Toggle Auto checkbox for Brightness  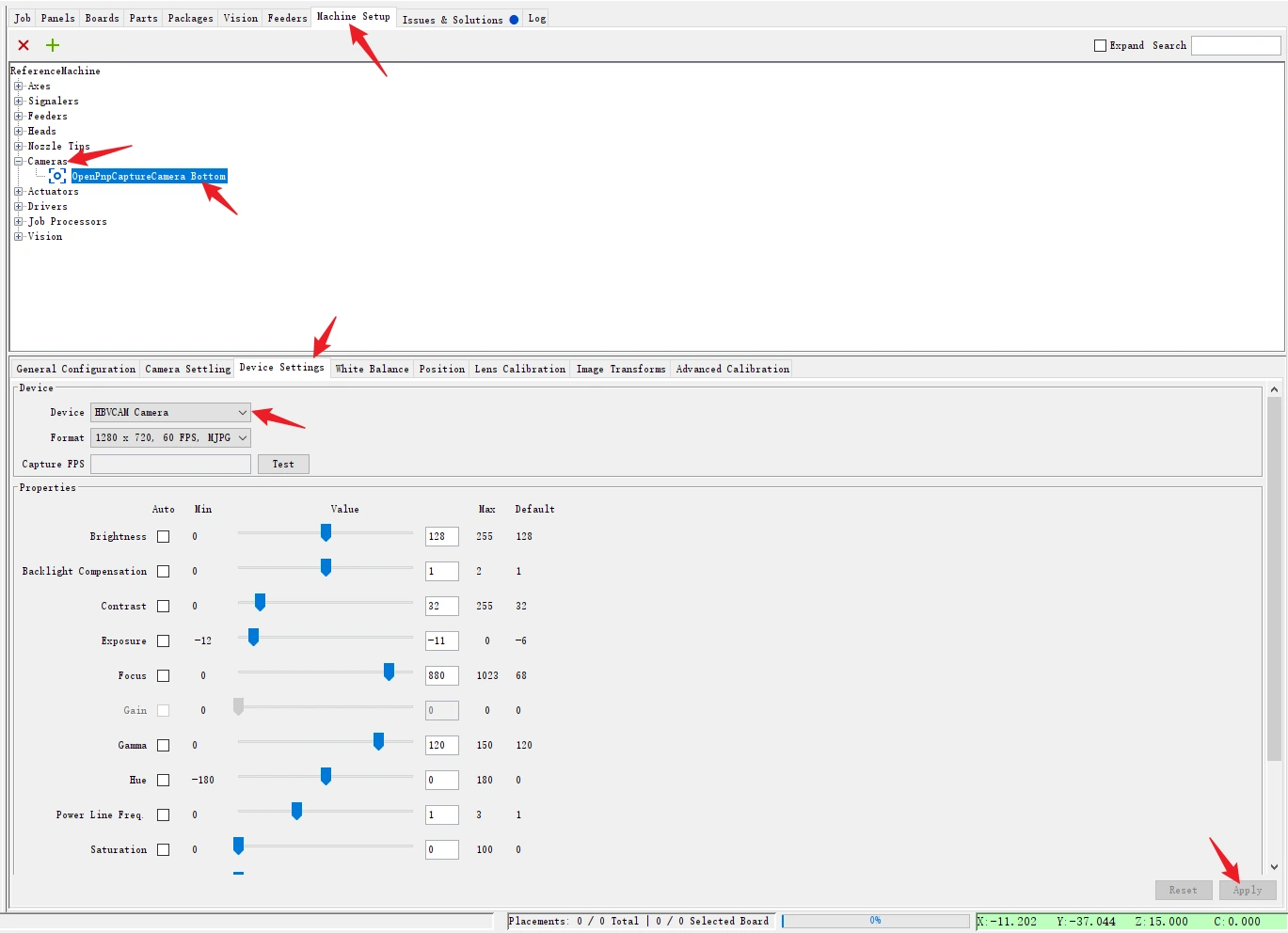163,536
